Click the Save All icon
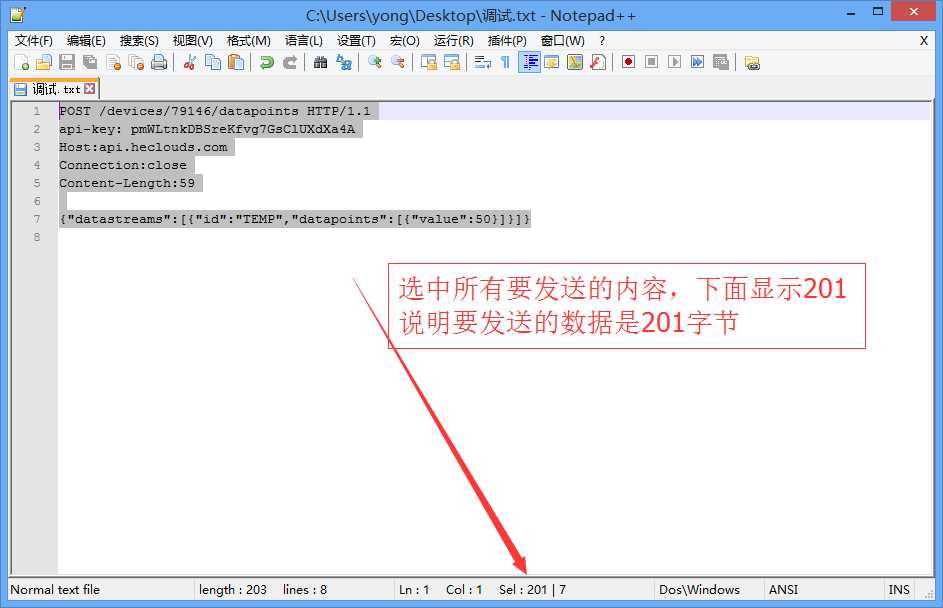Viewport: 943px width, 608px height. click(x=90, y=63)
